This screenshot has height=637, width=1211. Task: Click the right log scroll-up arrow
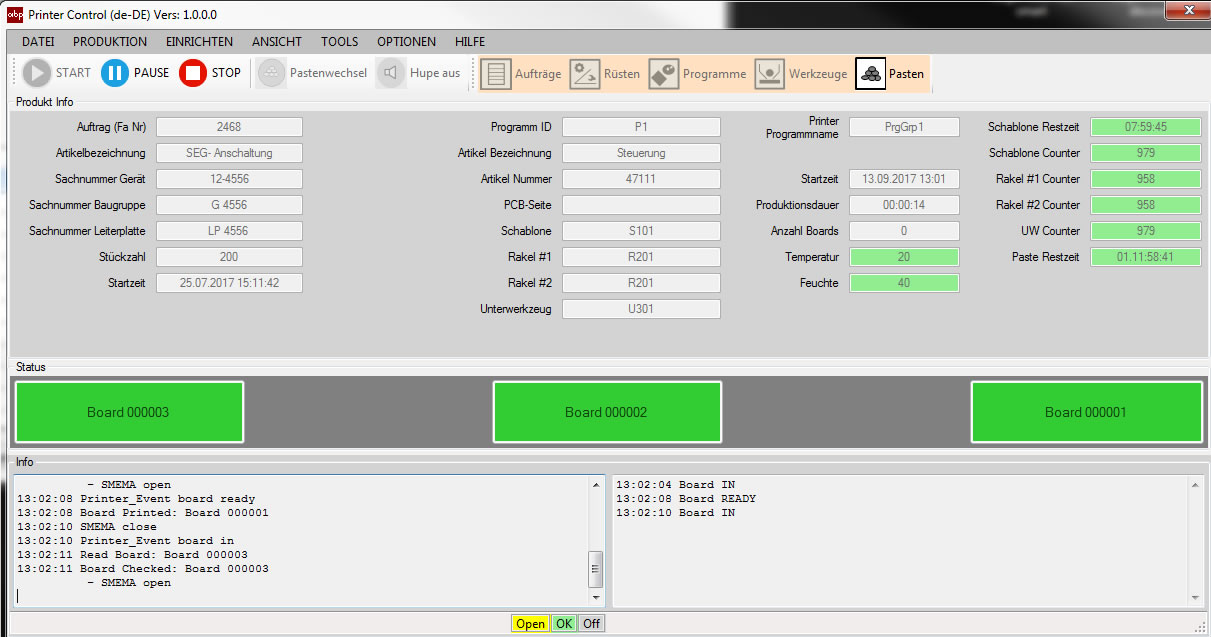tap(1195, 483)
